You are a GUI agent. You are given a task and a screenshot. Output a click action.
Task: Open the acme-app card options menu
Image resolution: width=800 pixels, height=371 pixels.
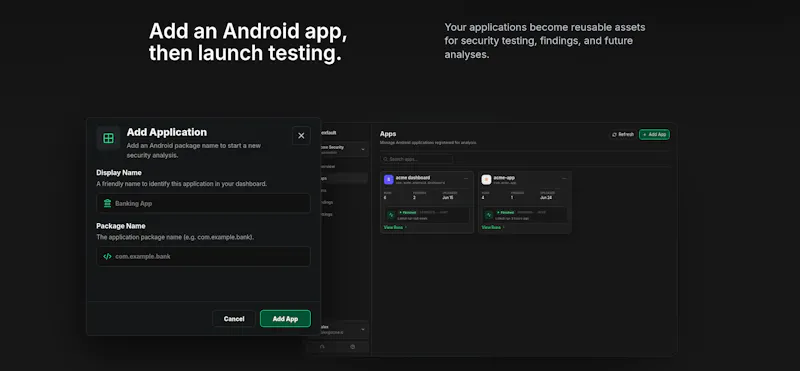(564, 179)
